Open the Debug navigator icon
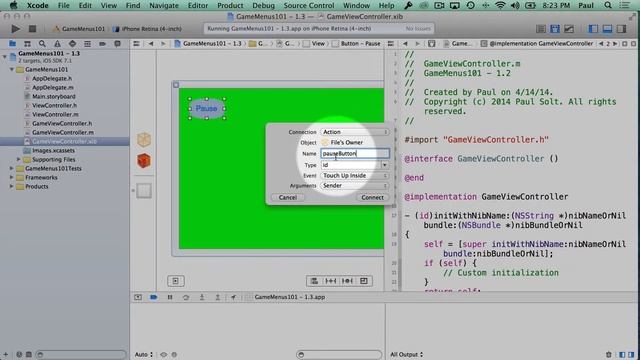640x360 pixels. [x=87, y=44]
